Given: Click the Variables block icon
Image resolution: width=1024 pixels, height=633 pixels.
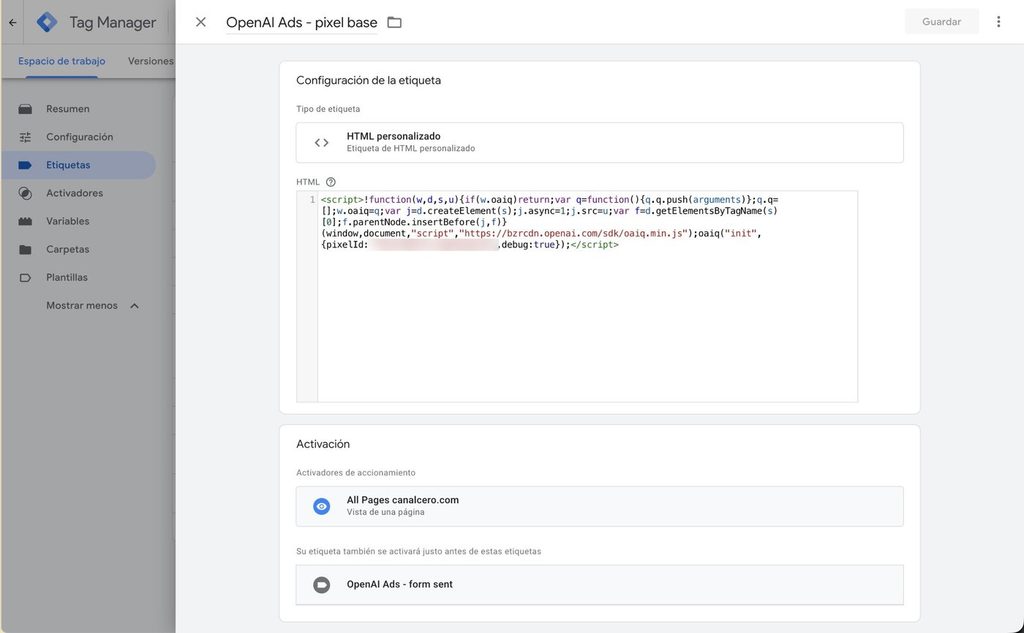Looking at the screenshot, I should pos(25,221).
